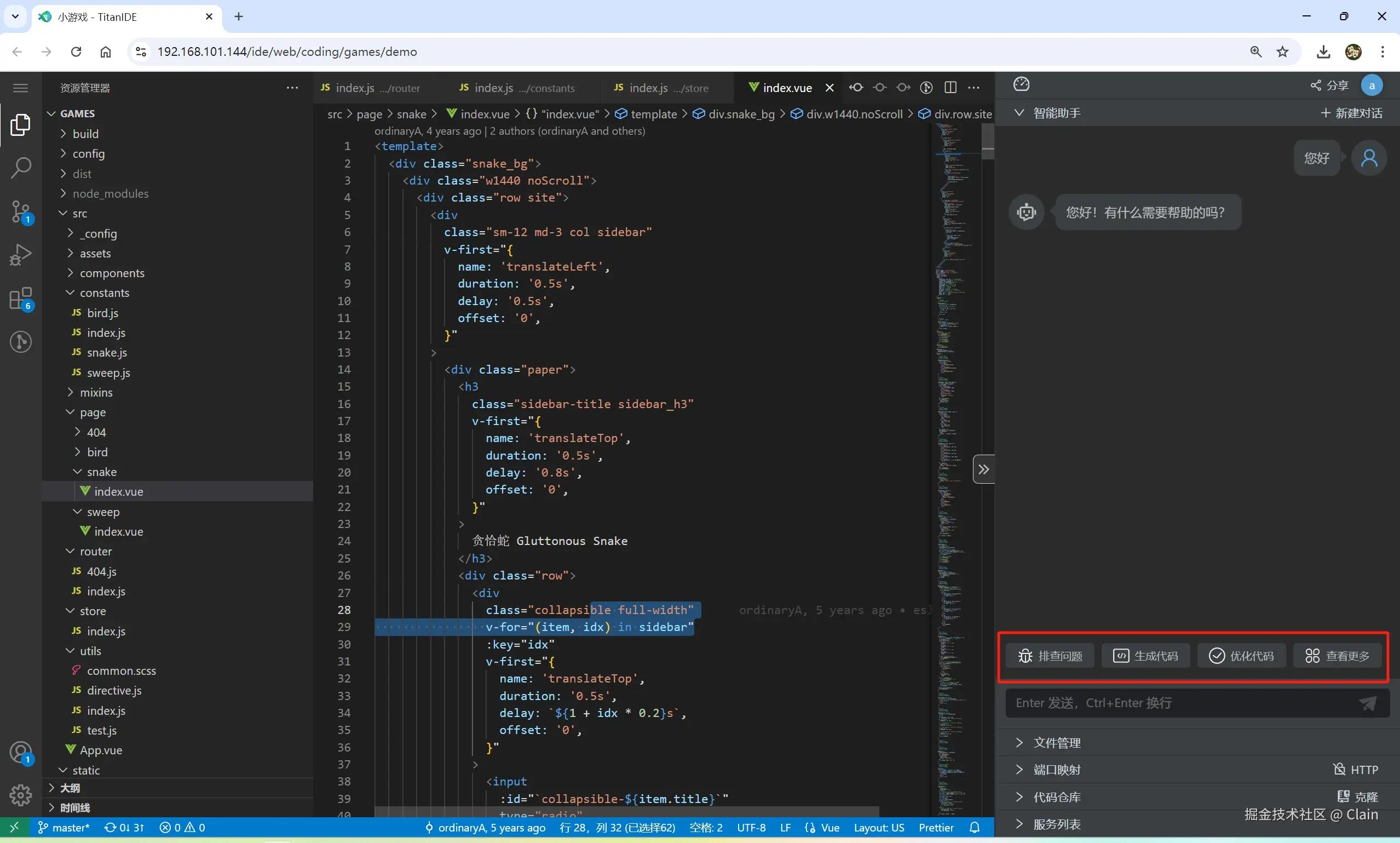The width and height of the screenshot is (1400, 843).
Task: Open the GitLens icon in activity bar
Action: point(20,341)
